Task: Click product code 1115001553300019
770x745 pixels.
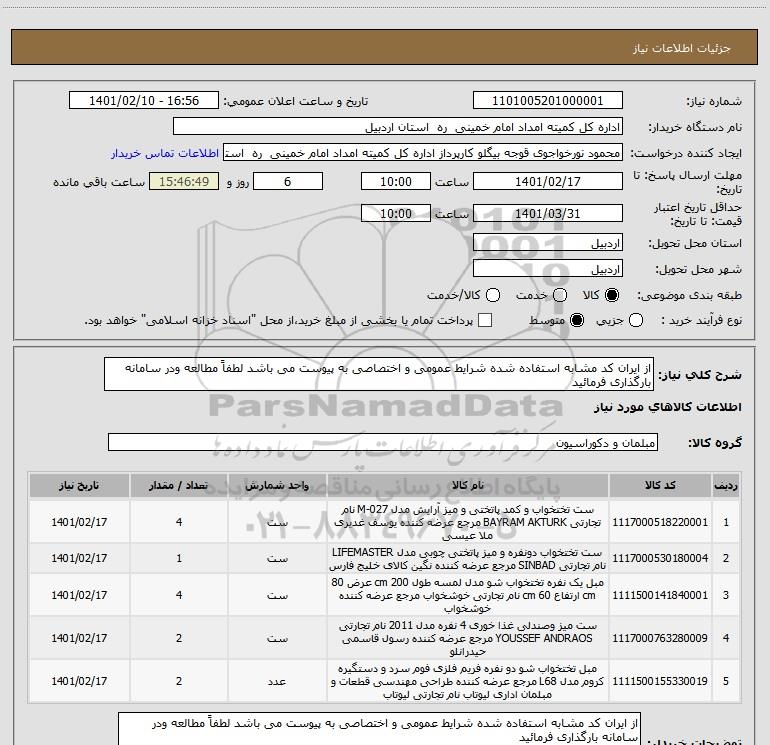Action: (x=660, y=681)
